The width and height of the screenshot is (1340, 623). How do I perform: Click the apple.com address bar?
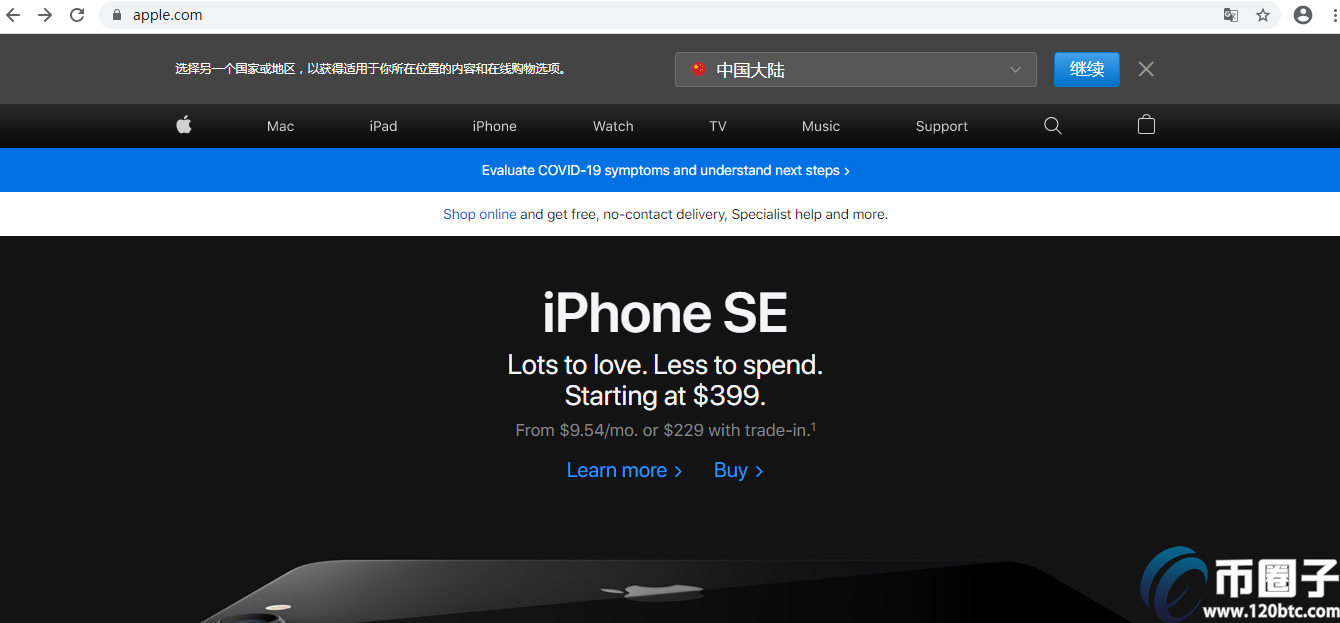click(x=660, y=15)
